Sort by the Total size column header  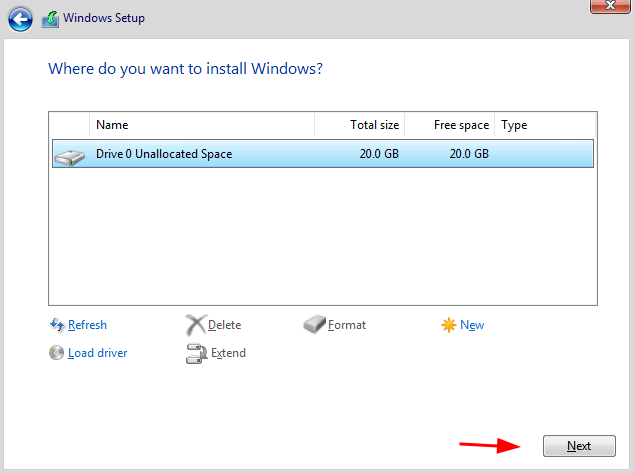tap(360, 125)
